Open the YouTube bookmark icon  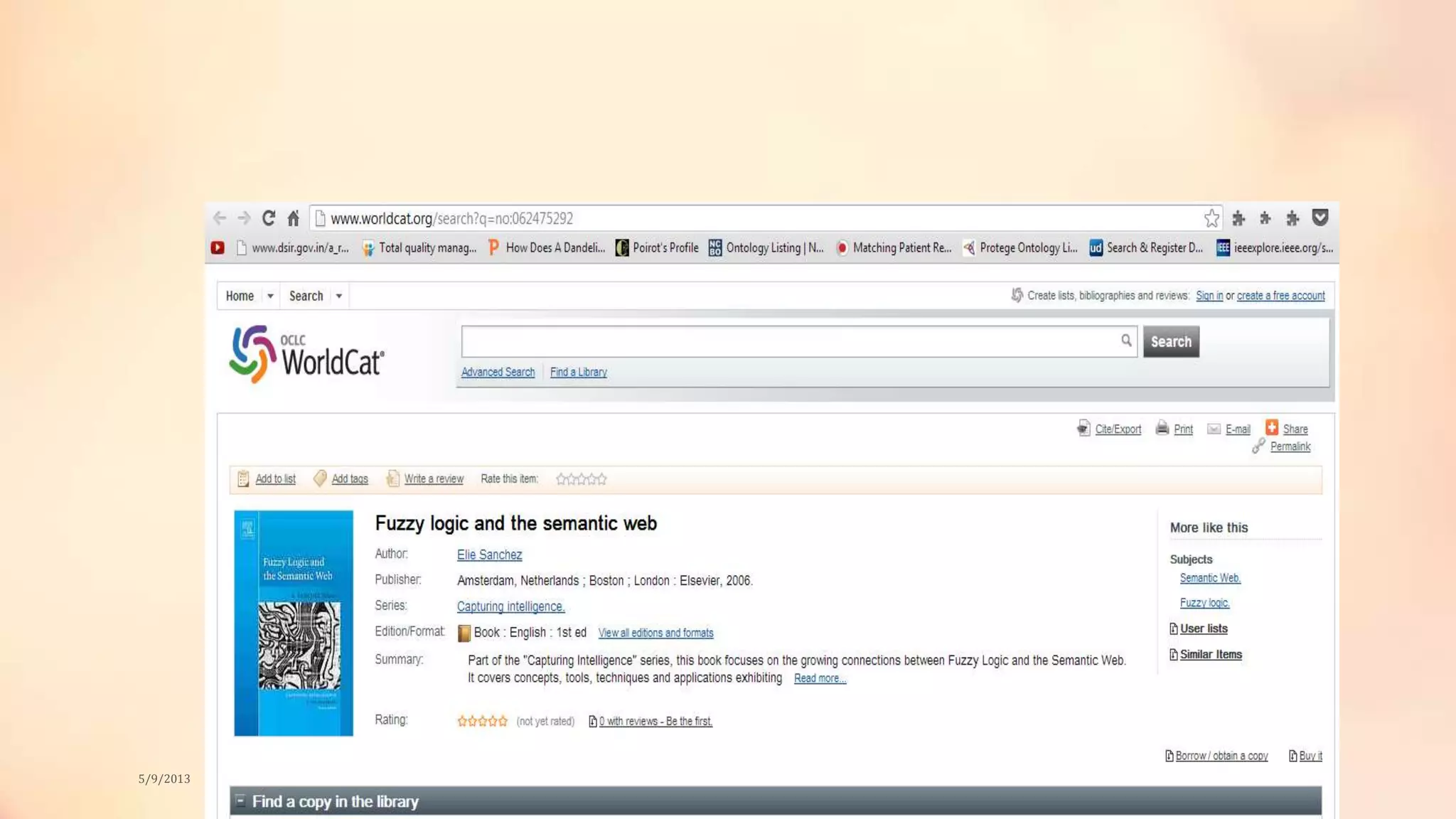[218, 247]
